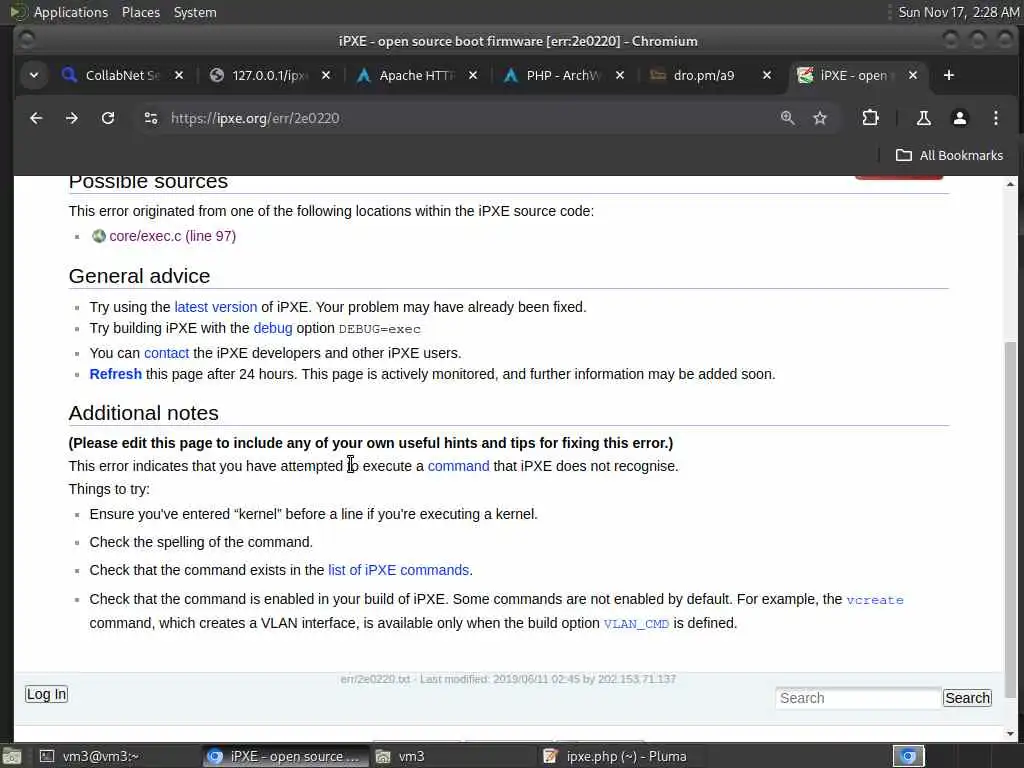Screen dimensions: 1024x768
Task: Bookmark this page with the star icon
Action: 820,118
